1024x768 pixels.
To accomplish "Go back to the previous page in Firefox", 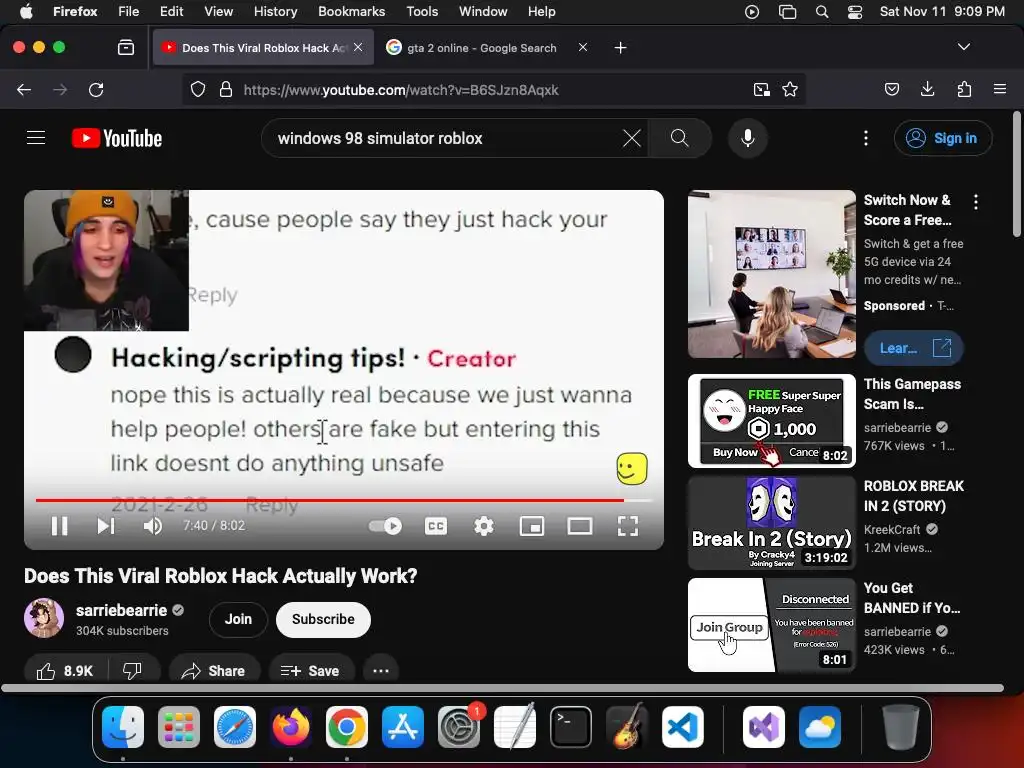I will (x=24, y=89).
